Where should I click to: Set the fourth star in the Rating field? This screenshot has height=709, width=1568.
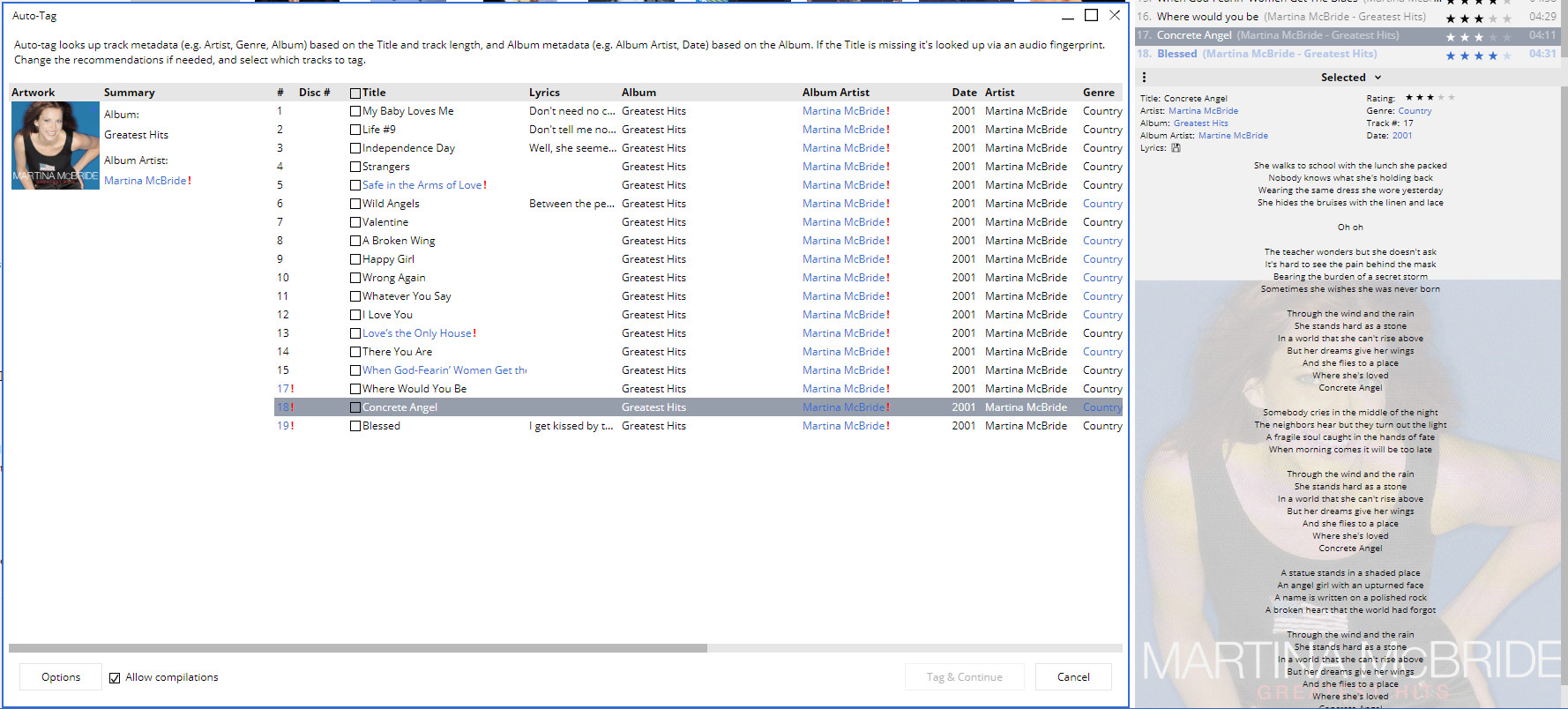tap(1440, 98)
